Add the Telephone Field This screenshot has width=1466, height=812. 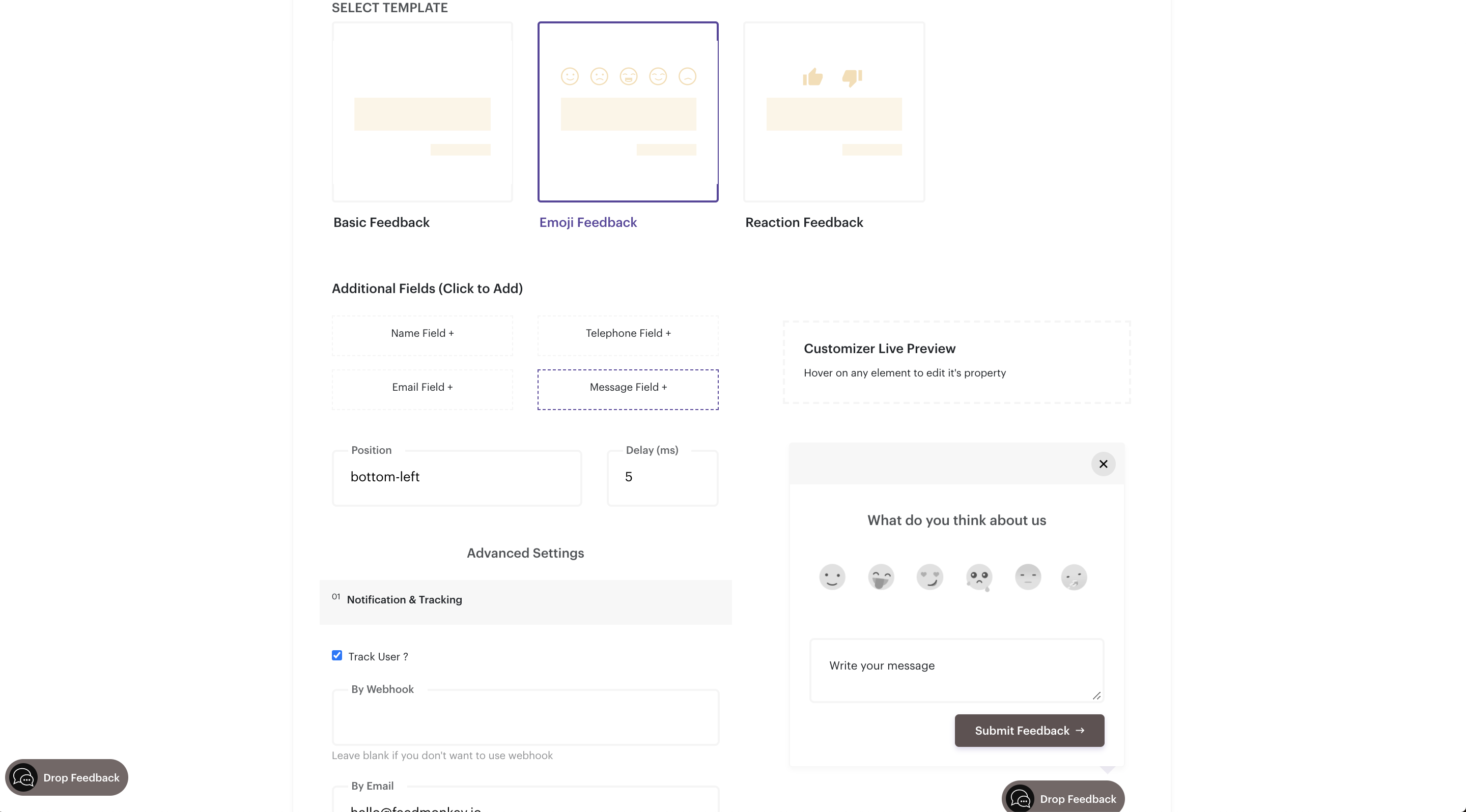[x=628, y=333]
